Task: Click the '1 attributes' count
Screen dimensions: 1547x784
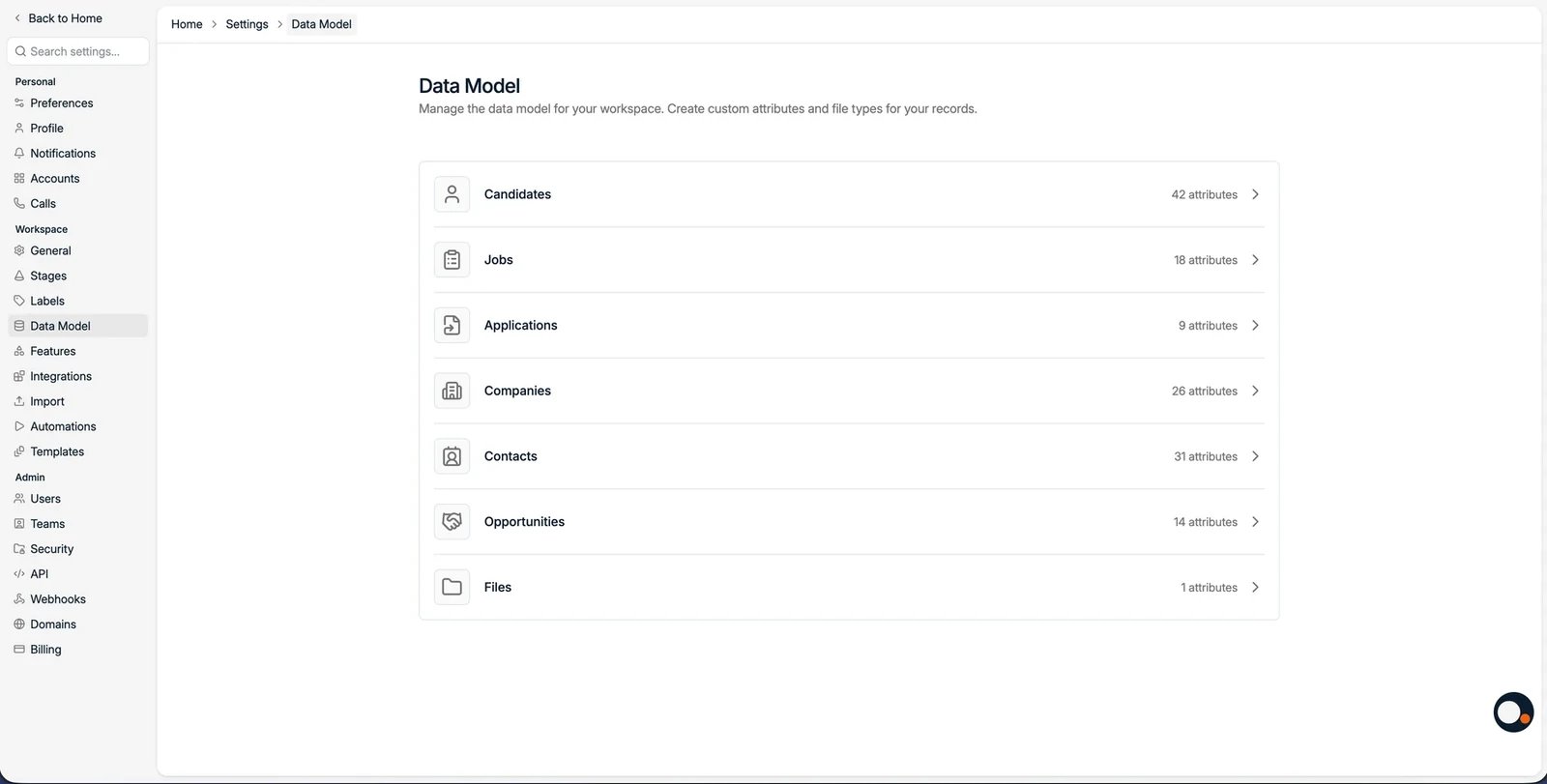Action: coord(1209,587)
